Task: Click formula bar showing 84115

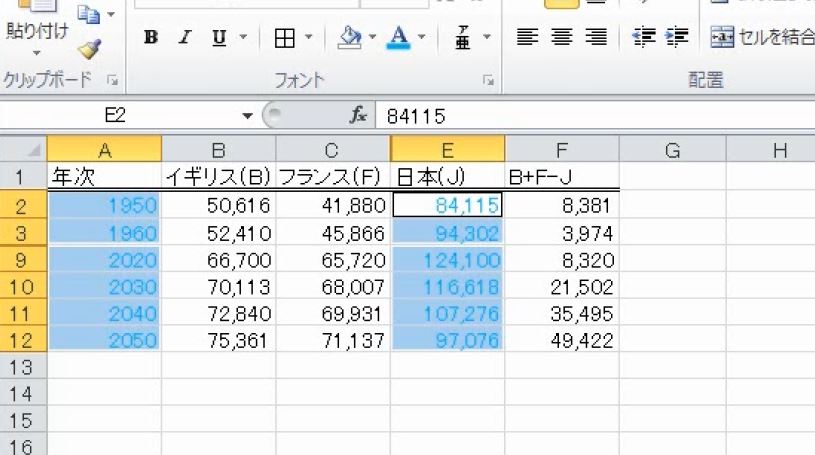Action: [596, 115]
